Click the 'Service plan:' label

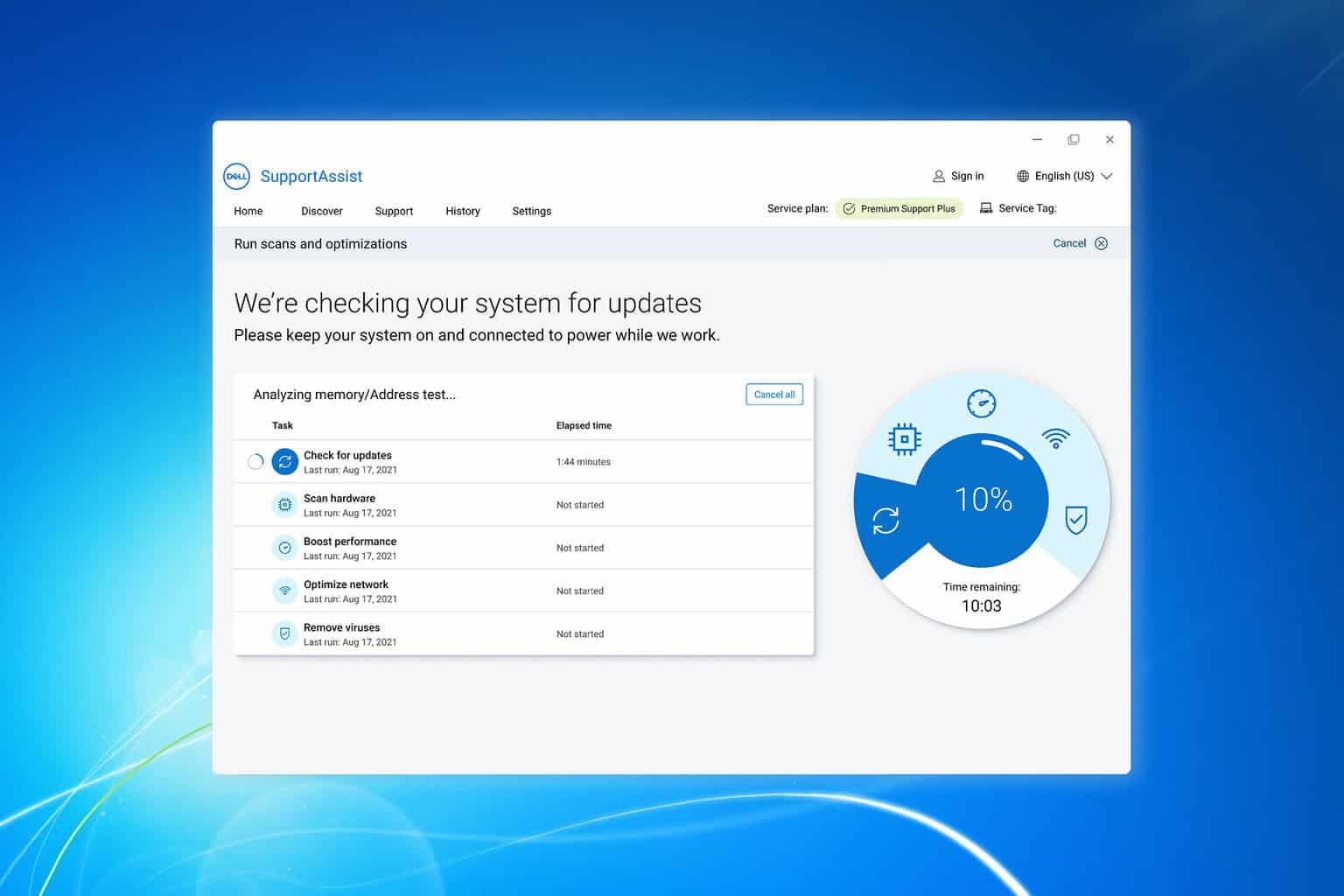(798, 208)
